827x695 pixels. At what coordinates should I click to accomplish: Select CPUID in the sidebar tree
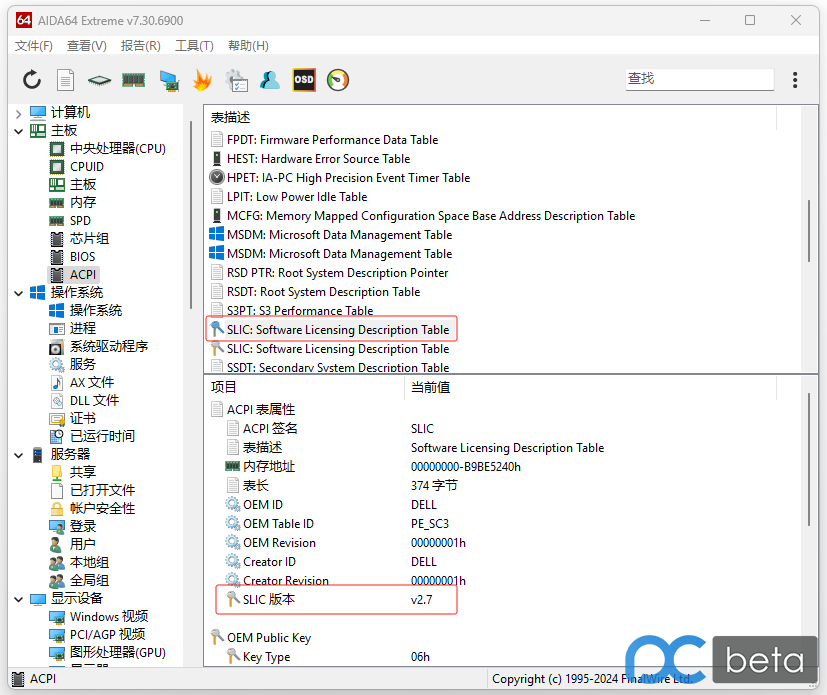click(x=77, y=167)
